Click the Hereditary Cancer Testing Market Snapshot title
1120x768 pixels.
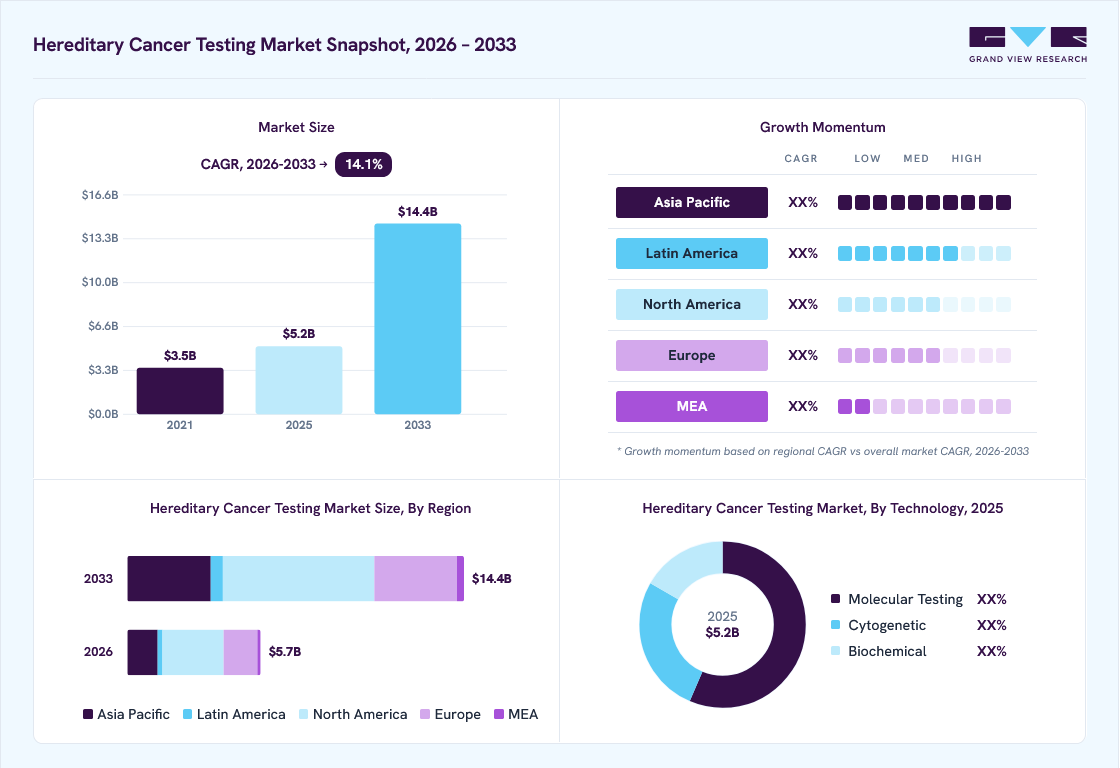pos(274,44)
